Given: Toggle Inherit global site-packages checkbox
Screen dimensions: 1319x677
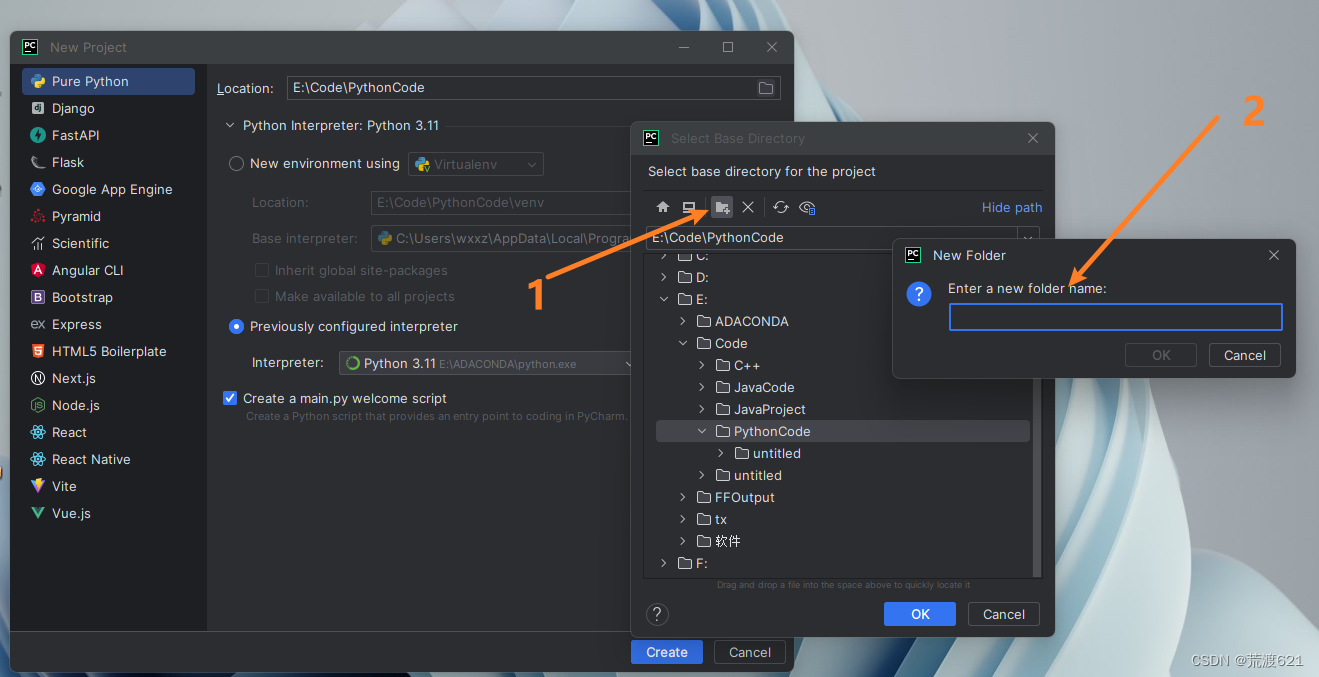Looking at the screenshot, I should 262,270.
